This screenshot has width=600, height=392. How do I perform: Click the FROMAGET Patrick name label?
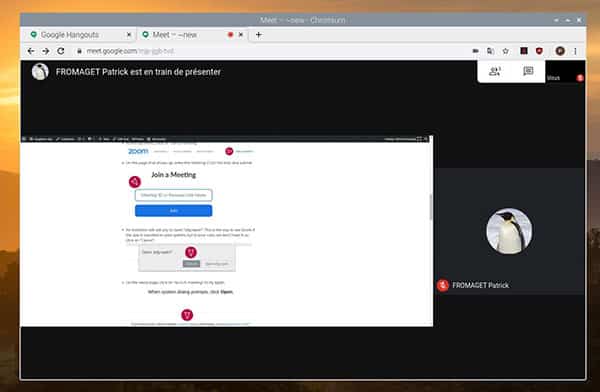481,285
